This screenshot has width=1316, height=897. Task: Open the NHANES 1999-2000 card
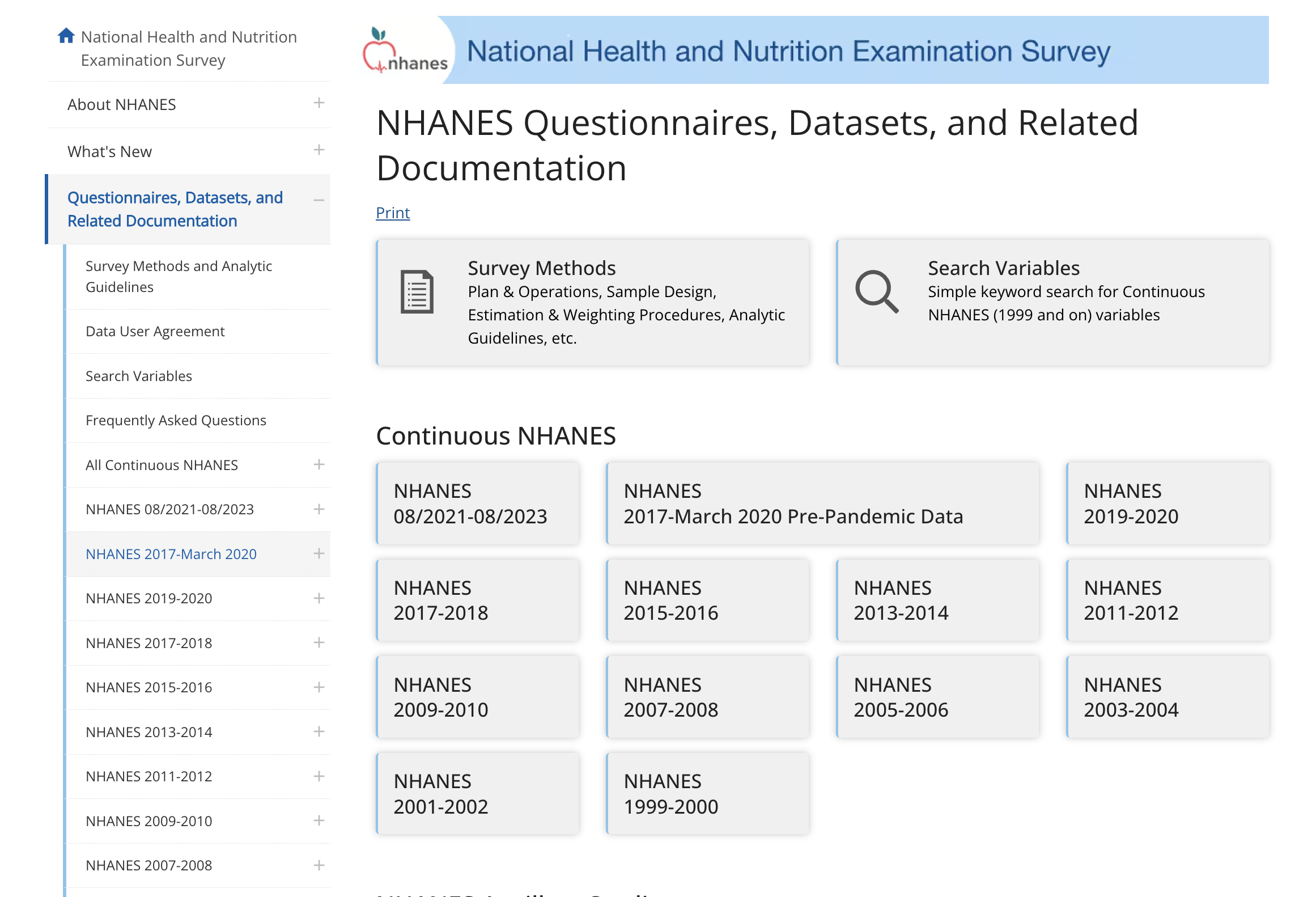707,794
